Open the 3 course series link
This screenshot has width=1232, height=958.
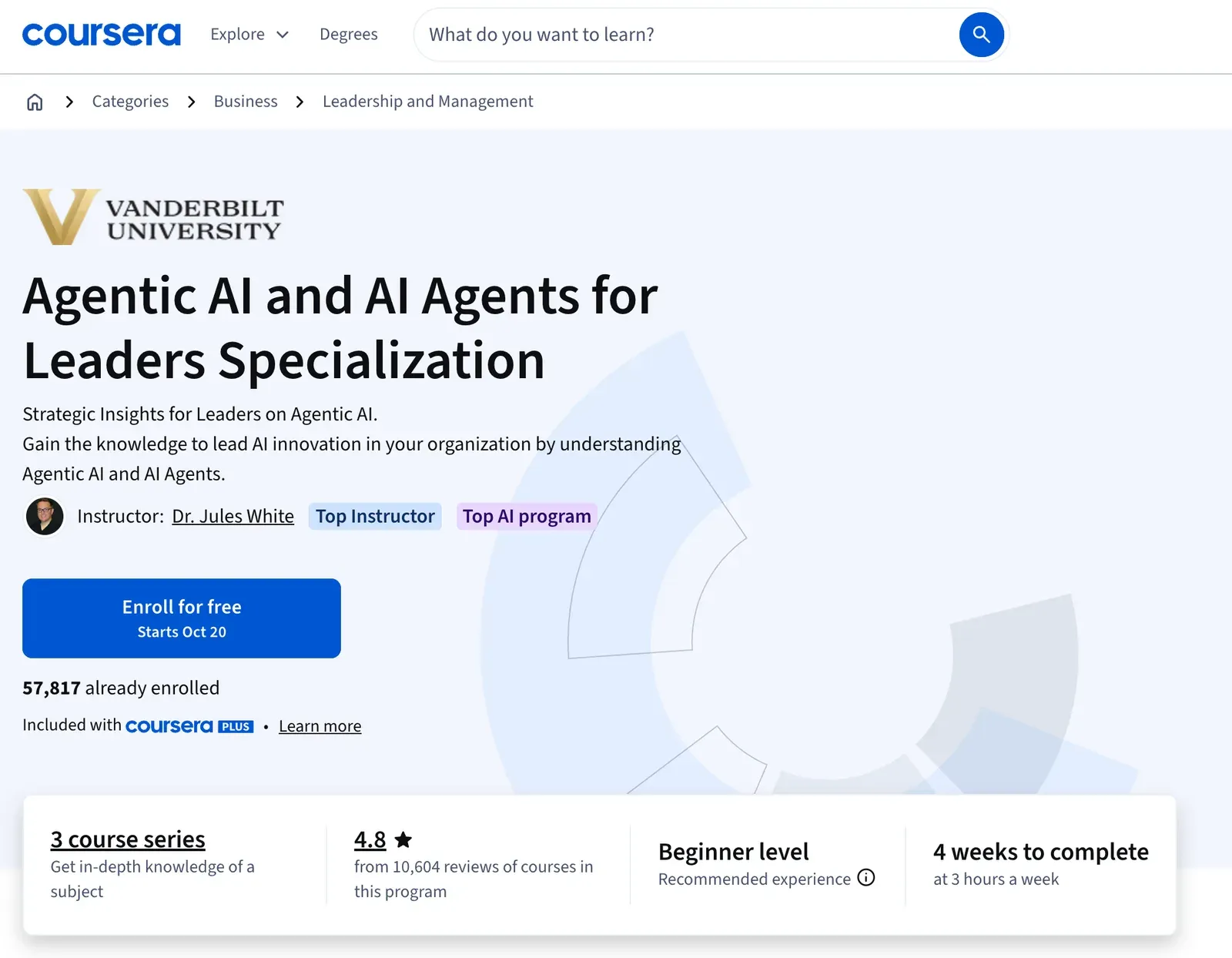pos(128,839)
